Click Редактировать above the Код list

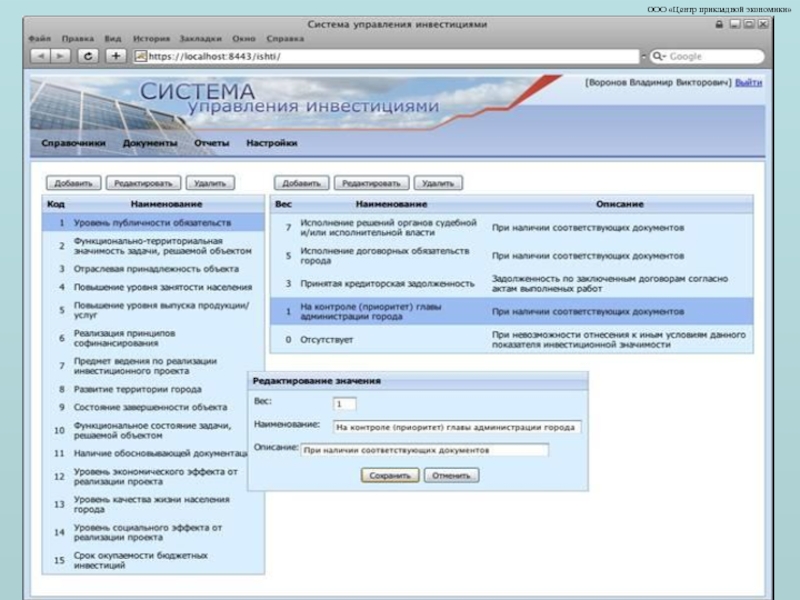coord(143,183)
